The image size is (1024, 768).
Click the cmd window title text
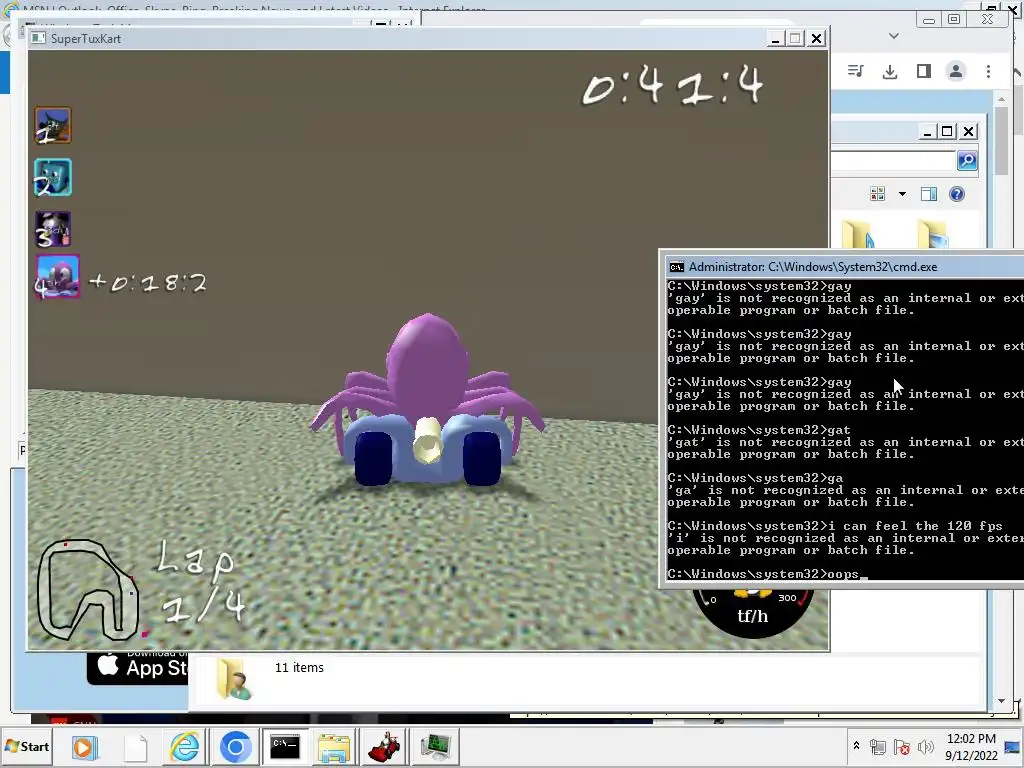813,266
